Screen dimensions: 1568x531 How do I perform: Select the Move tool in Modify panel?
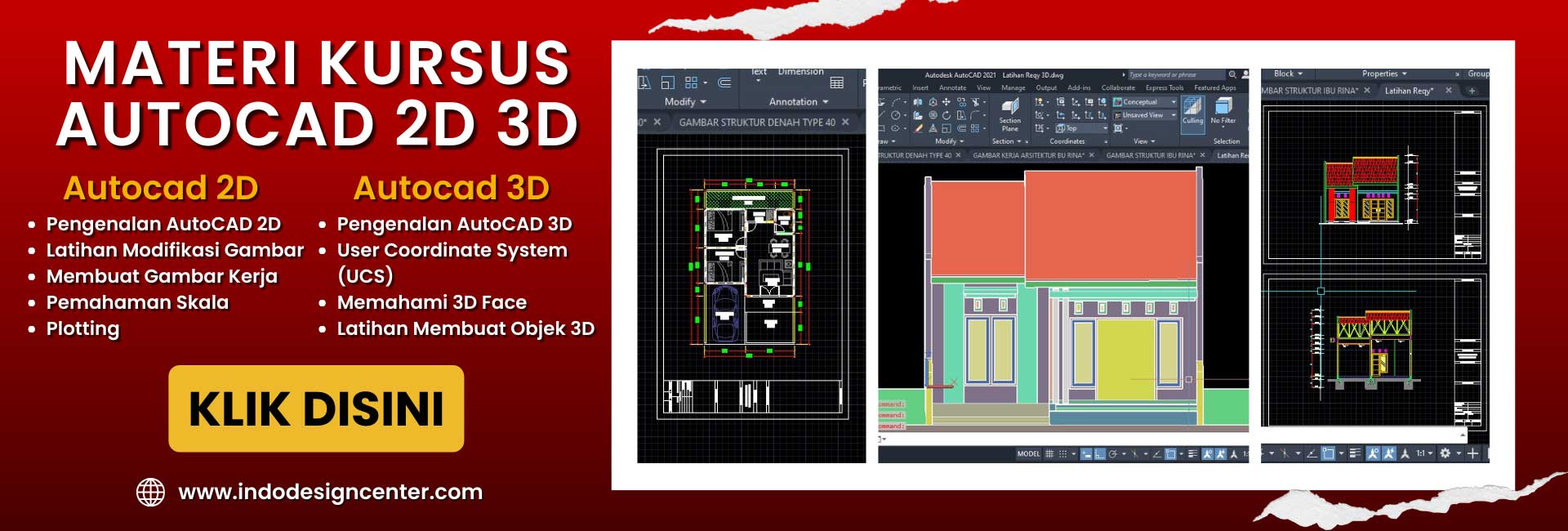point(946,102)
